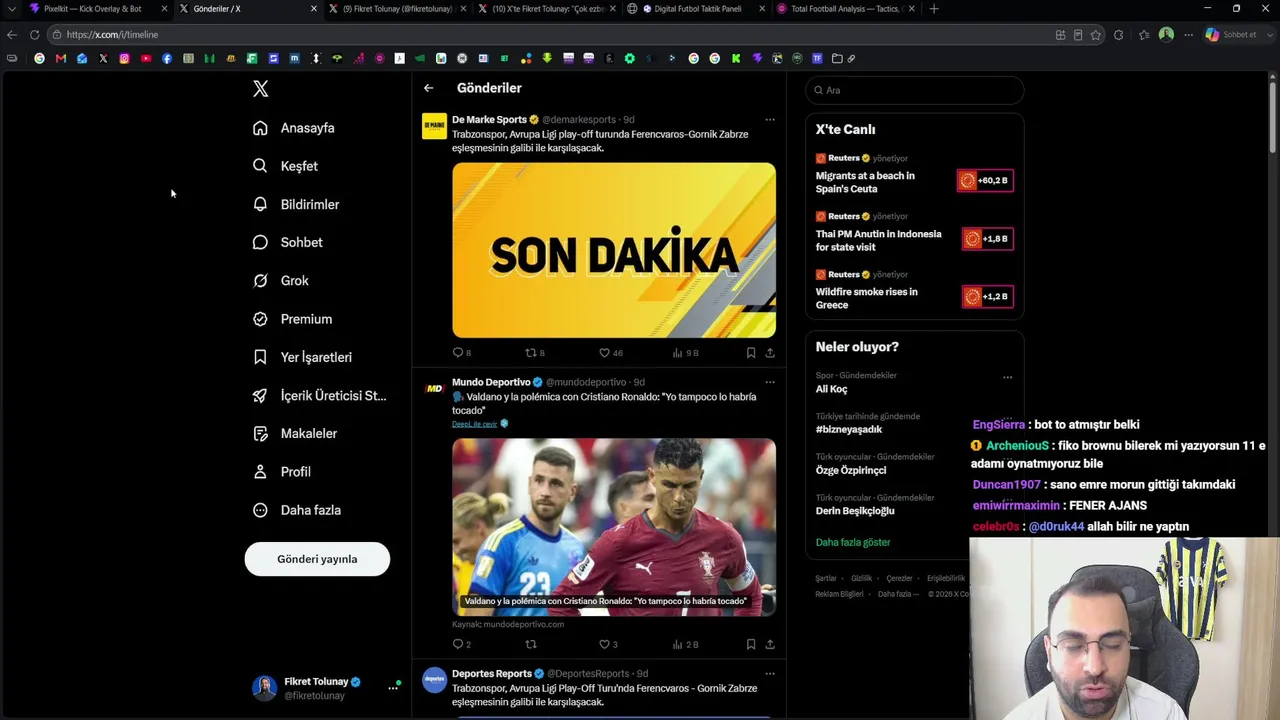Share the De Marke Sports post
The height and width of the screenshot is (720, 1280).
point(770,353)
